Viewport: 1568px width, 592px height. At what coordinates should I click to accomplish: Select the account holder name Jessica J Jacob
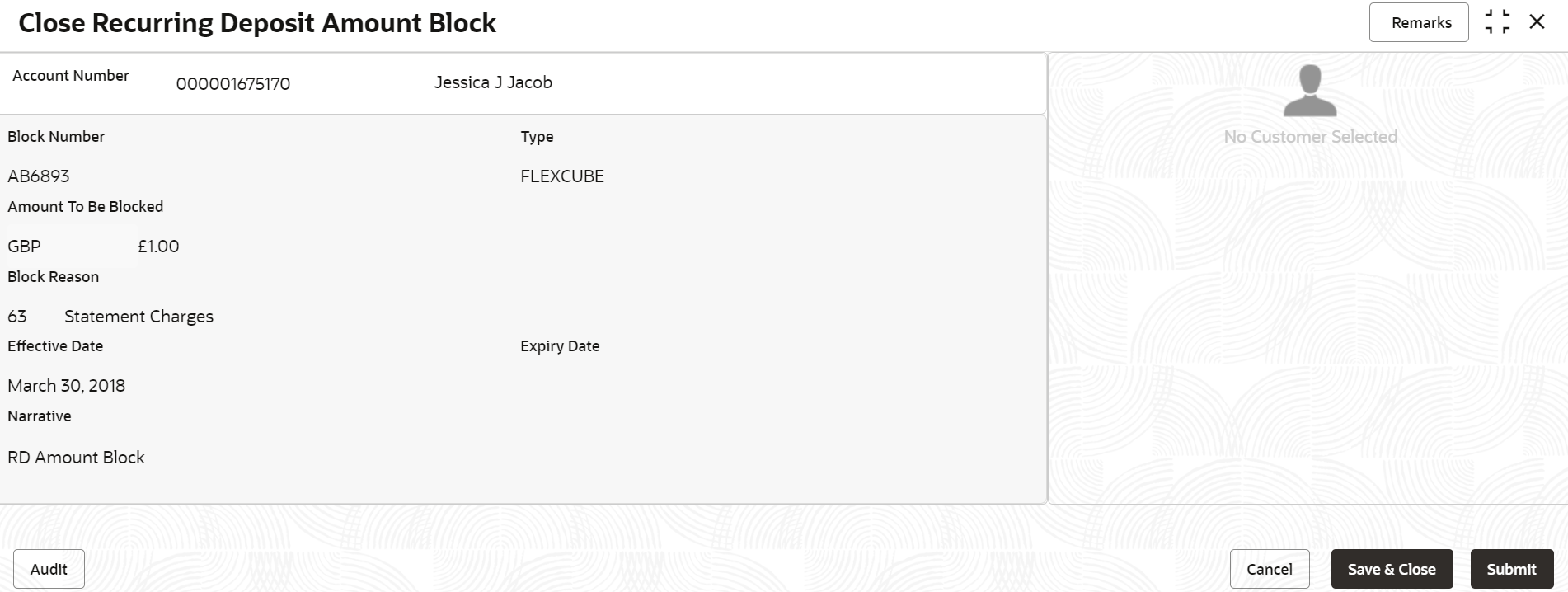coord(493,82)
